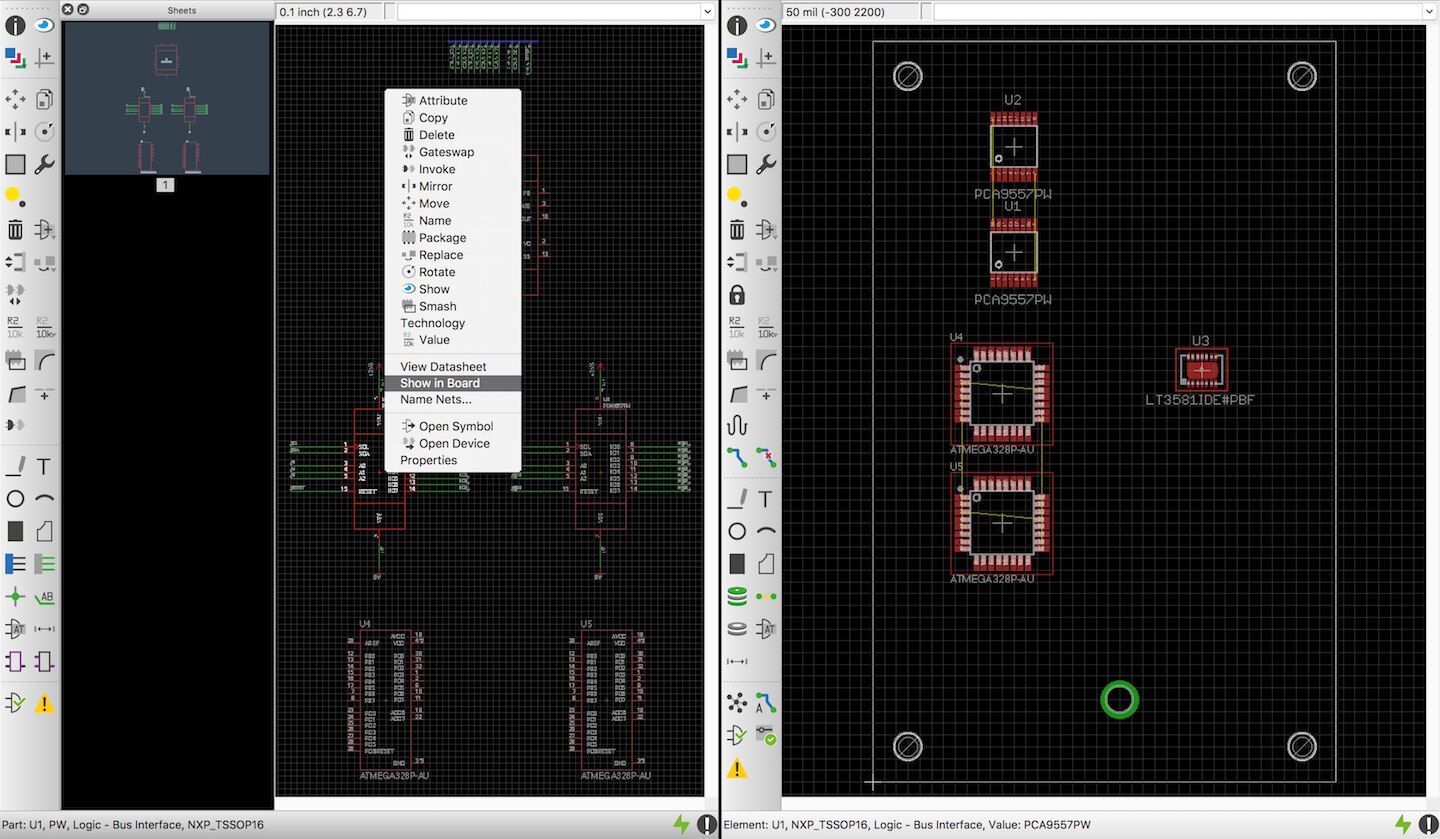This screenshot has width=1440, height=839.
Task: Click the Info tool in board toolbar
Action: 737,26
